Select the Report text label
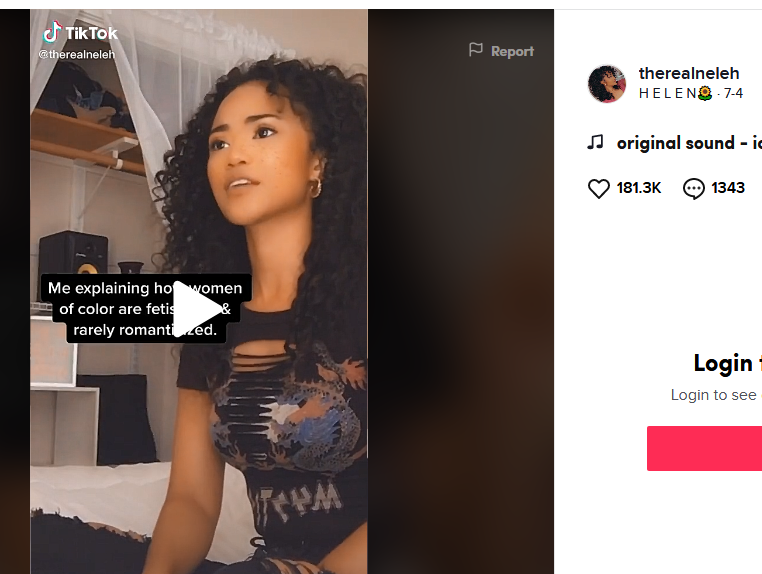This screenshot has width=762, height=574. [512, 51]
